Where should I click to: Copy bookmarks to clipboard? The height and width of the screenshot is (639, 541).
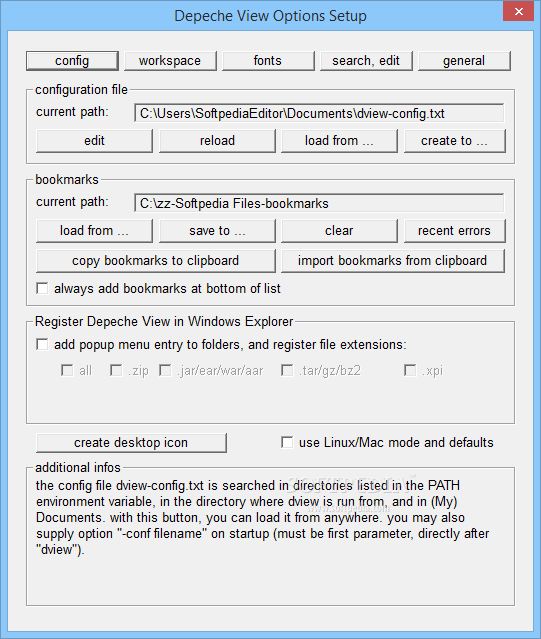pyautogui.click(x=156, y=261)
